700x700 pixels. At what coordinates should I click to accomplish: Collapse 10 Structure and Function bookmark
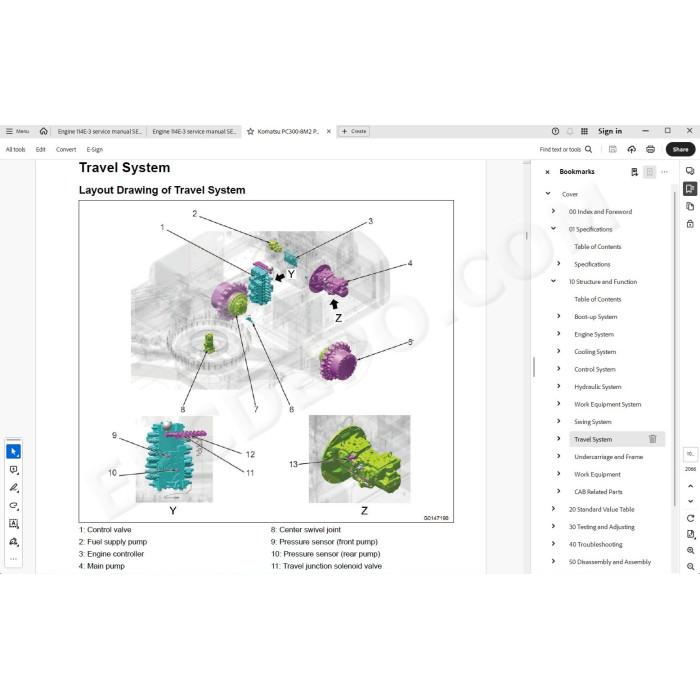point(554,281)
